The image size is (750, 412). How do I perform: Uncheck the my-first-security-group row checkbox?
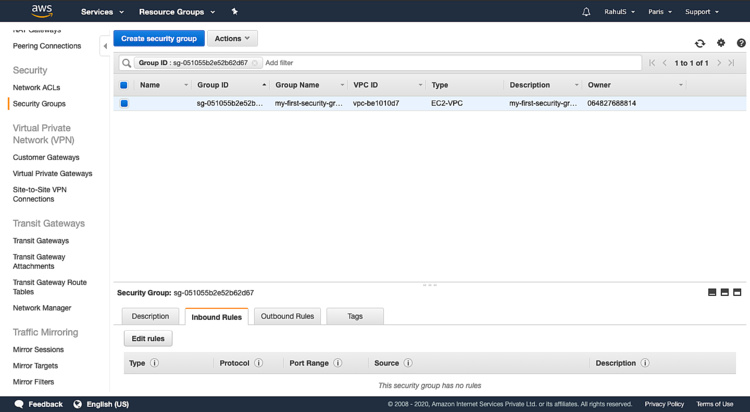pyautogui.click(x=124, y=103)
